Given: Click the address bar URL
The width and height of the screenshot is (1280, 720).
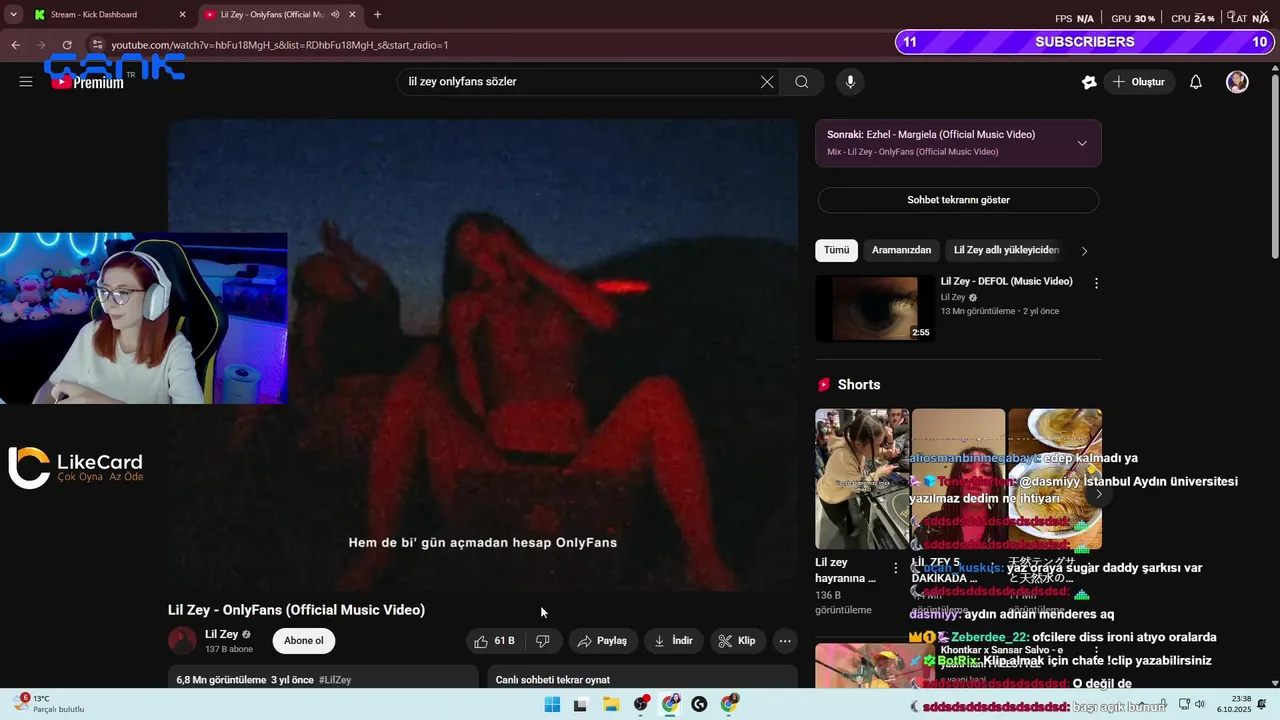Looking at the screenshot, I should (280, 45).
